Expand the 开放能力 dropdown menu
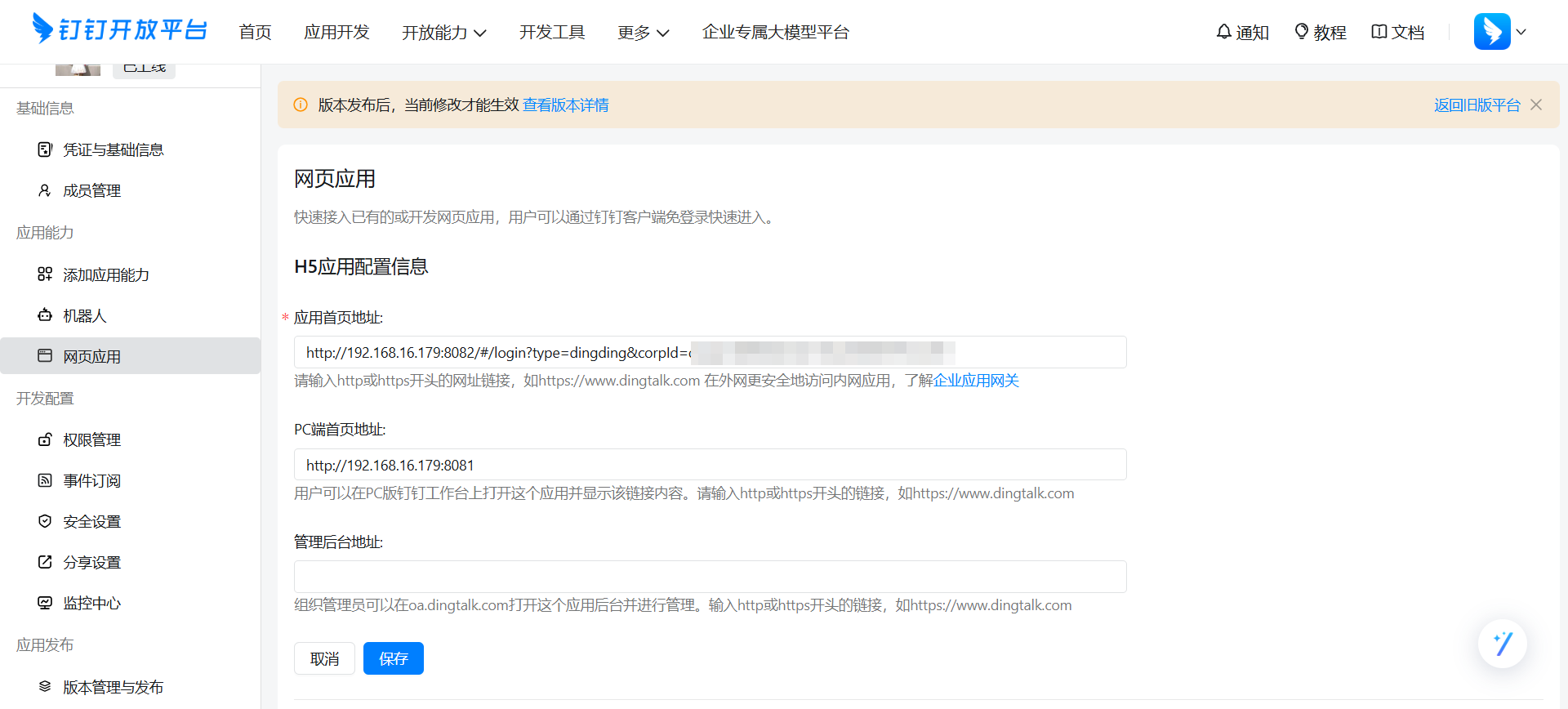 [443, 32]
